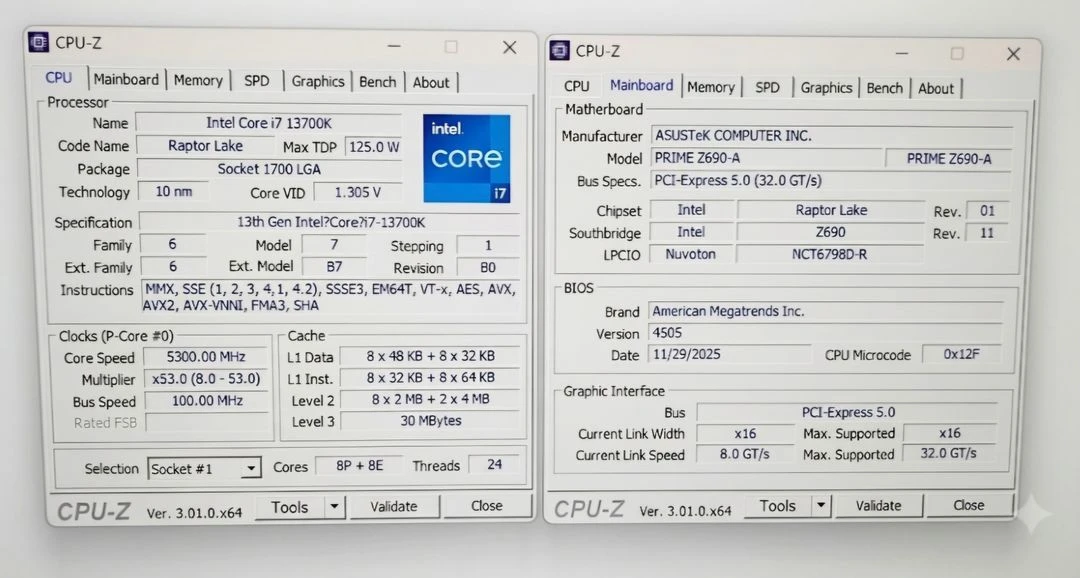Click the Ext. Model value B7
1080x578 pixels.
point(334,266)
